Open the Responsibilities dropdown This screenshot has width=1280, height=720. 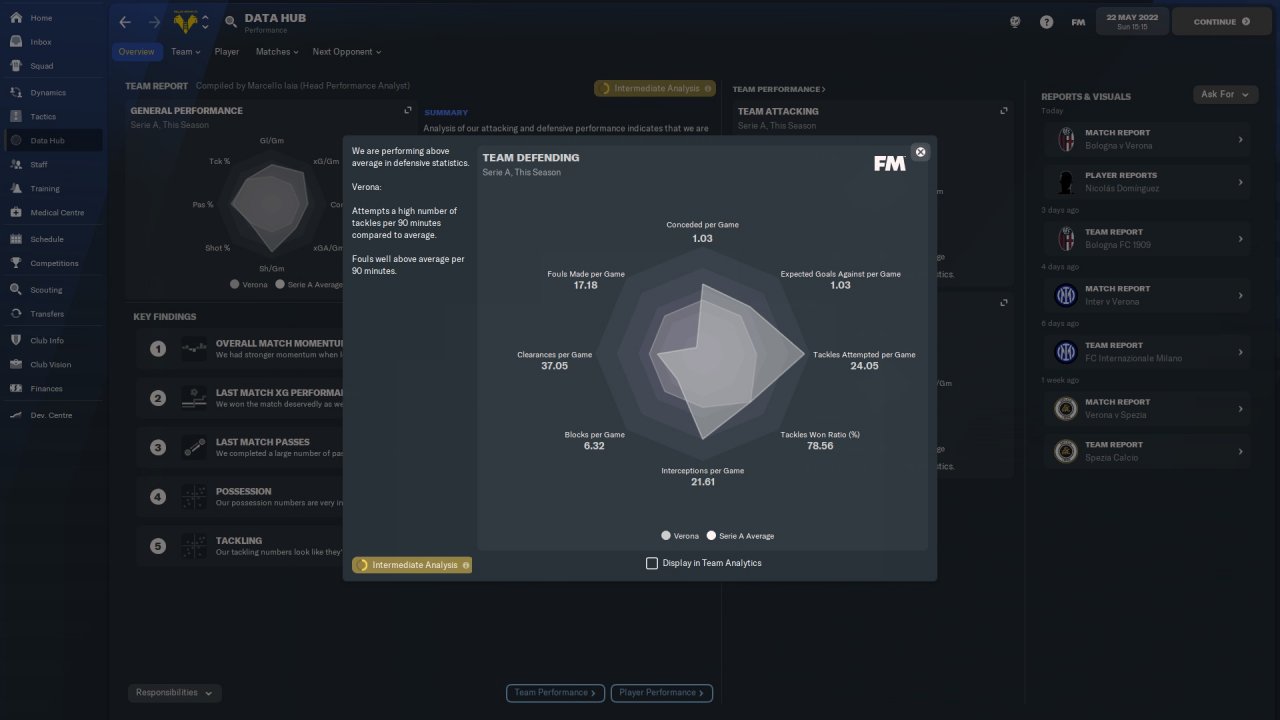175,693
